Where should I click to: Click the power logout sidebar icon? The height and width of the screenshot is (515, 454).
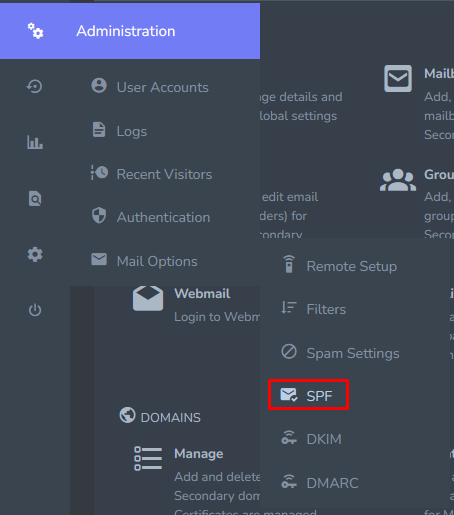click(35, 310)
